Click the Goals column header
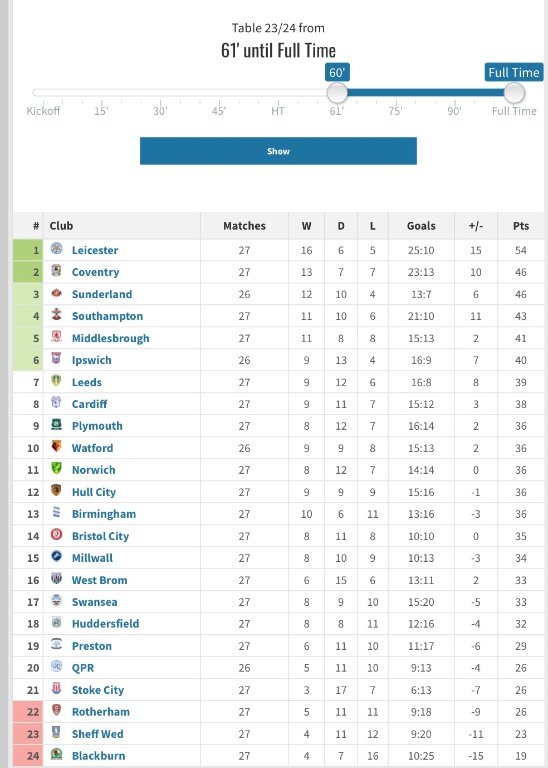 [421, 226]
